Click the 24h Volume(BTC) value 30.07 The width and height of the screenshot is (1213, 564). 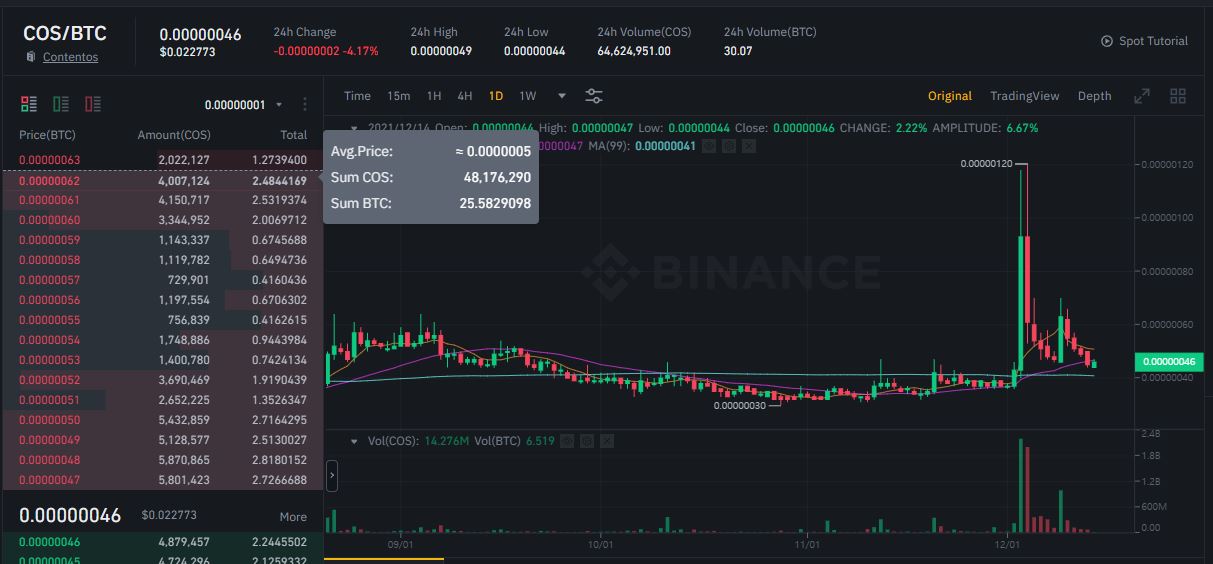(738, 51)
